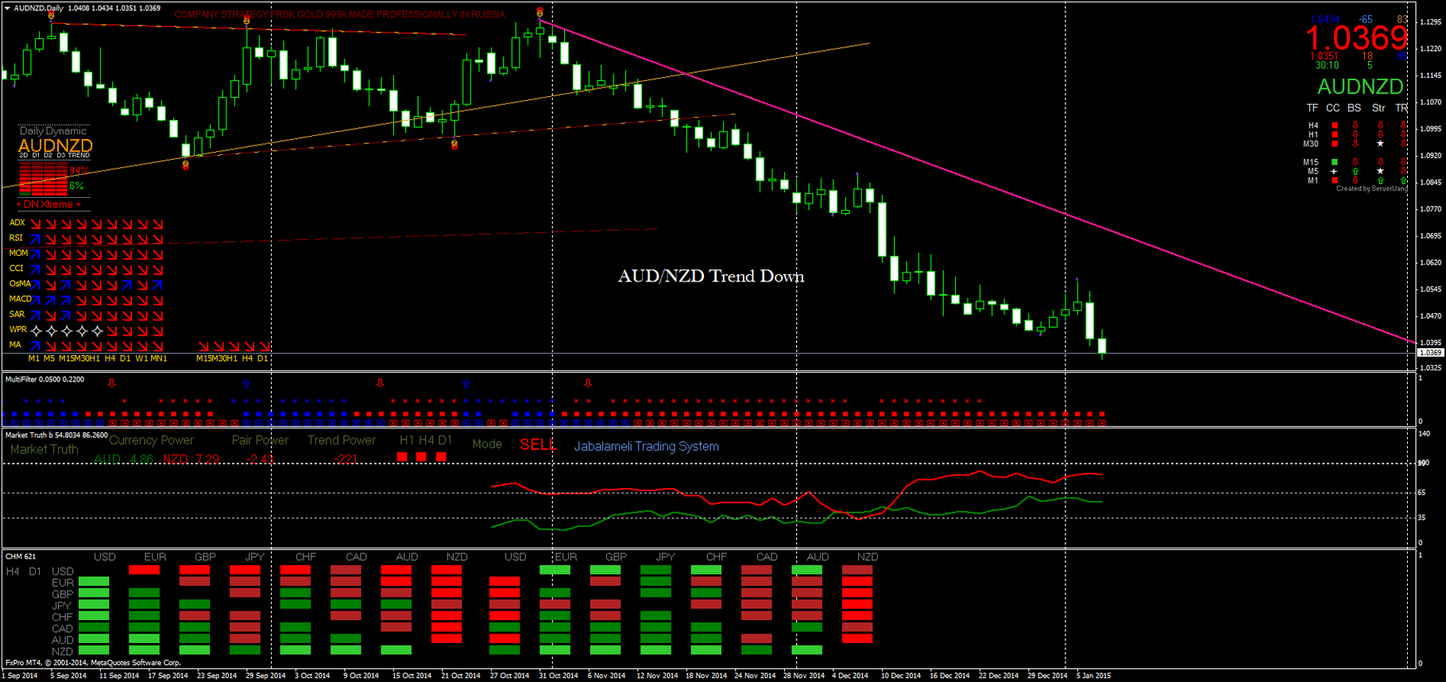Viewport: 1446px width, 682px height.
Task: Click the ADX M1 red down arrow
Action: [x=35, y=224]
